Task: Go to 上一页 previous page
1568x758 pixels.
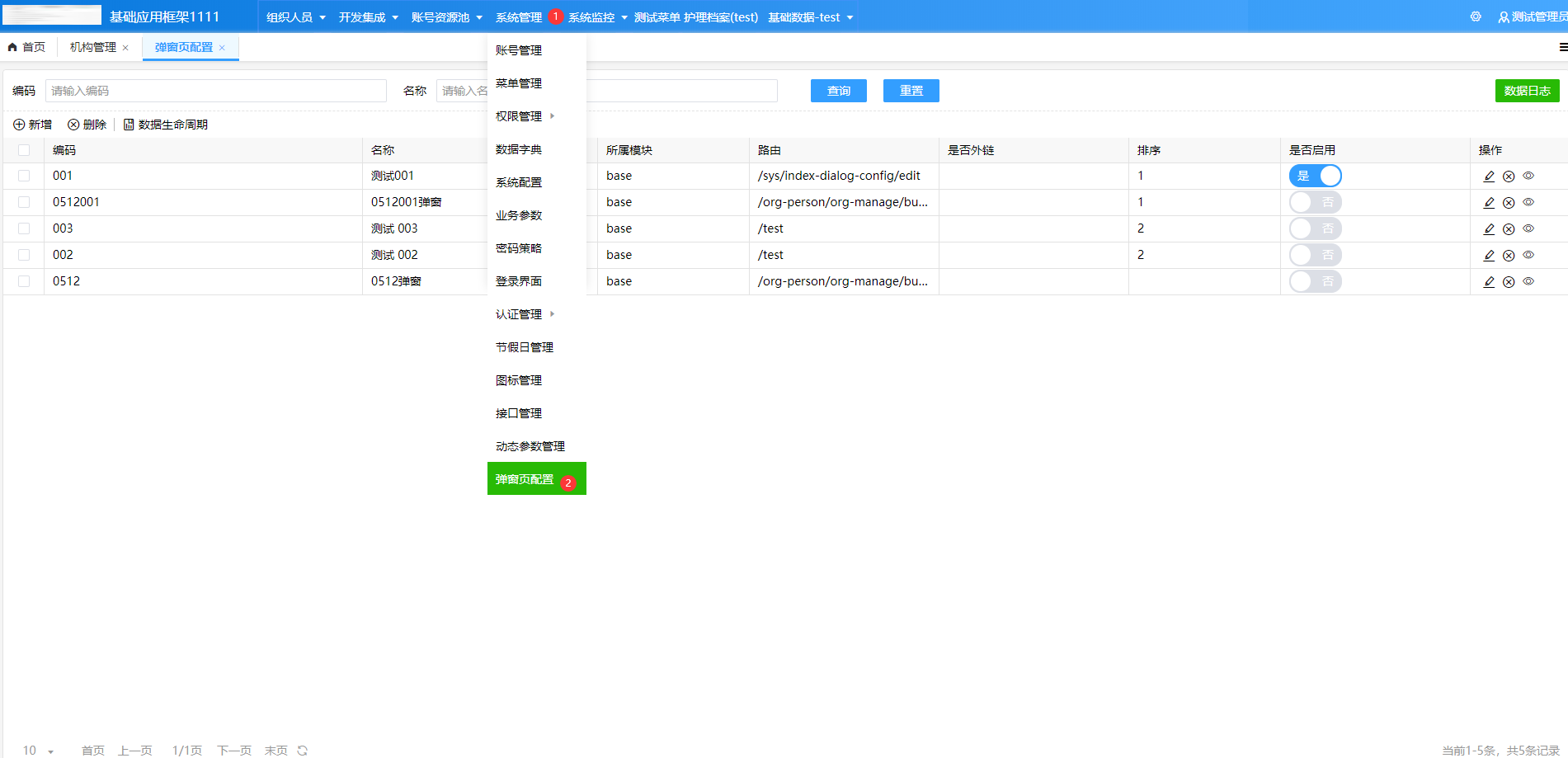Action: tap(135, 750)
